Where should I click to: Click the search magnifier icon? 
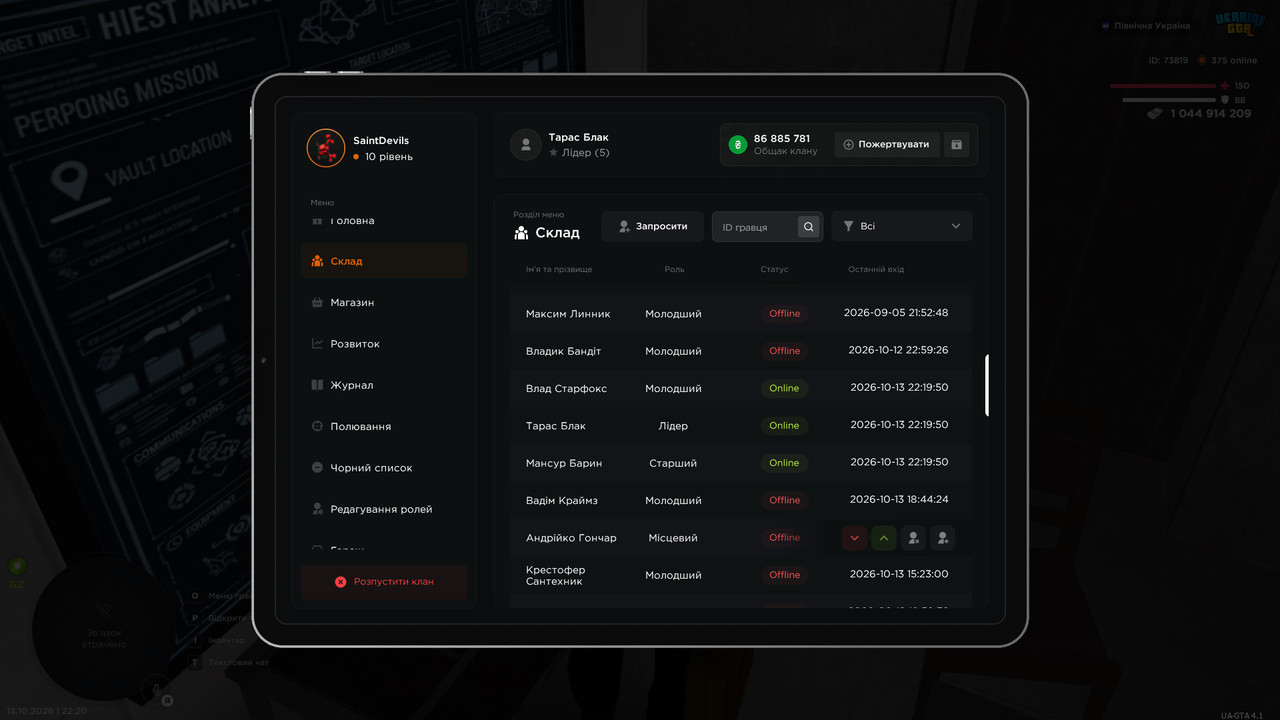click(x=809, y=227)
